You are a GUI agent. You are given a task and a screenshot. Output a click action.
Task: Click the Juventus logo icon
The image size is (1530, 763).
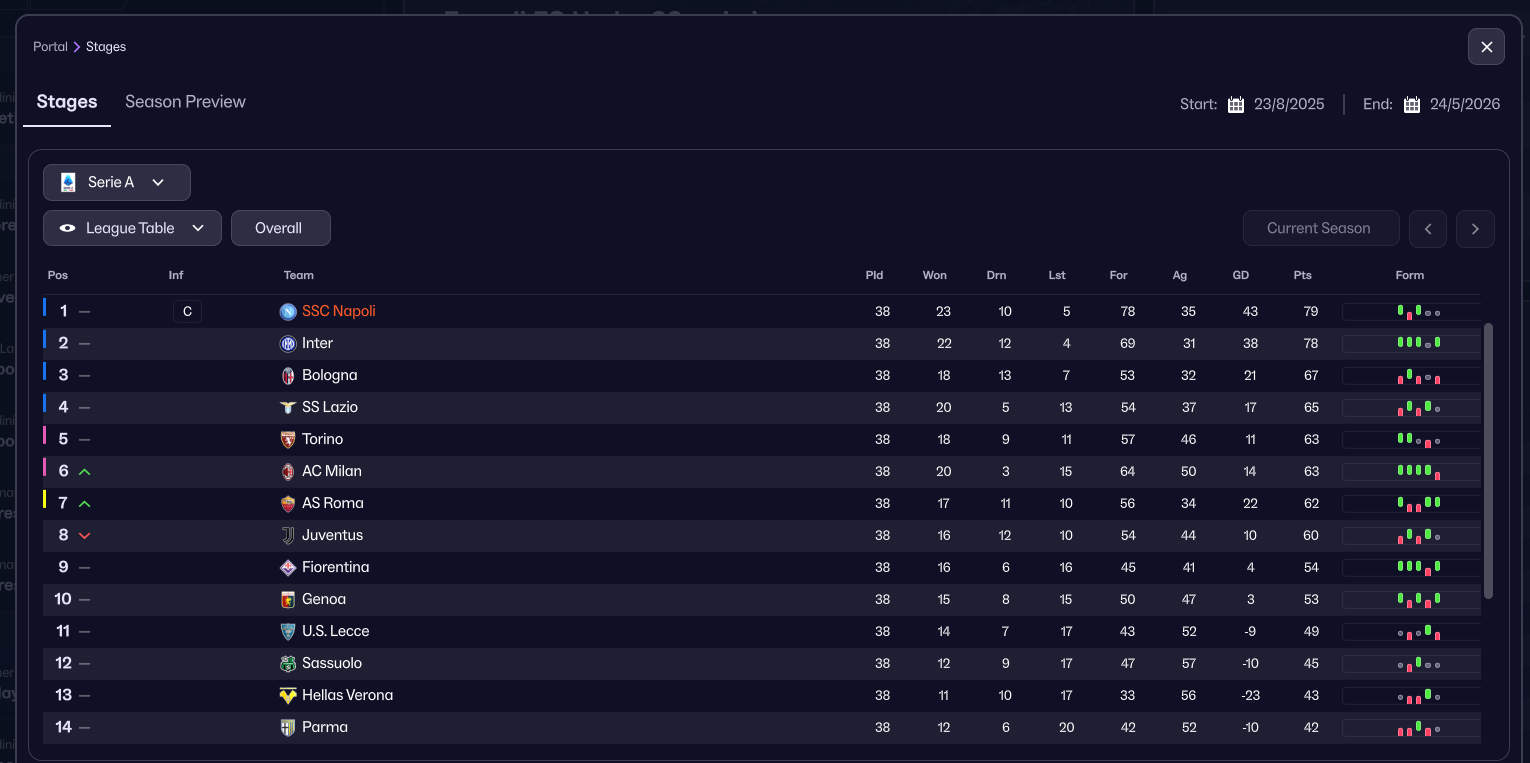click(x=288, y=535)
